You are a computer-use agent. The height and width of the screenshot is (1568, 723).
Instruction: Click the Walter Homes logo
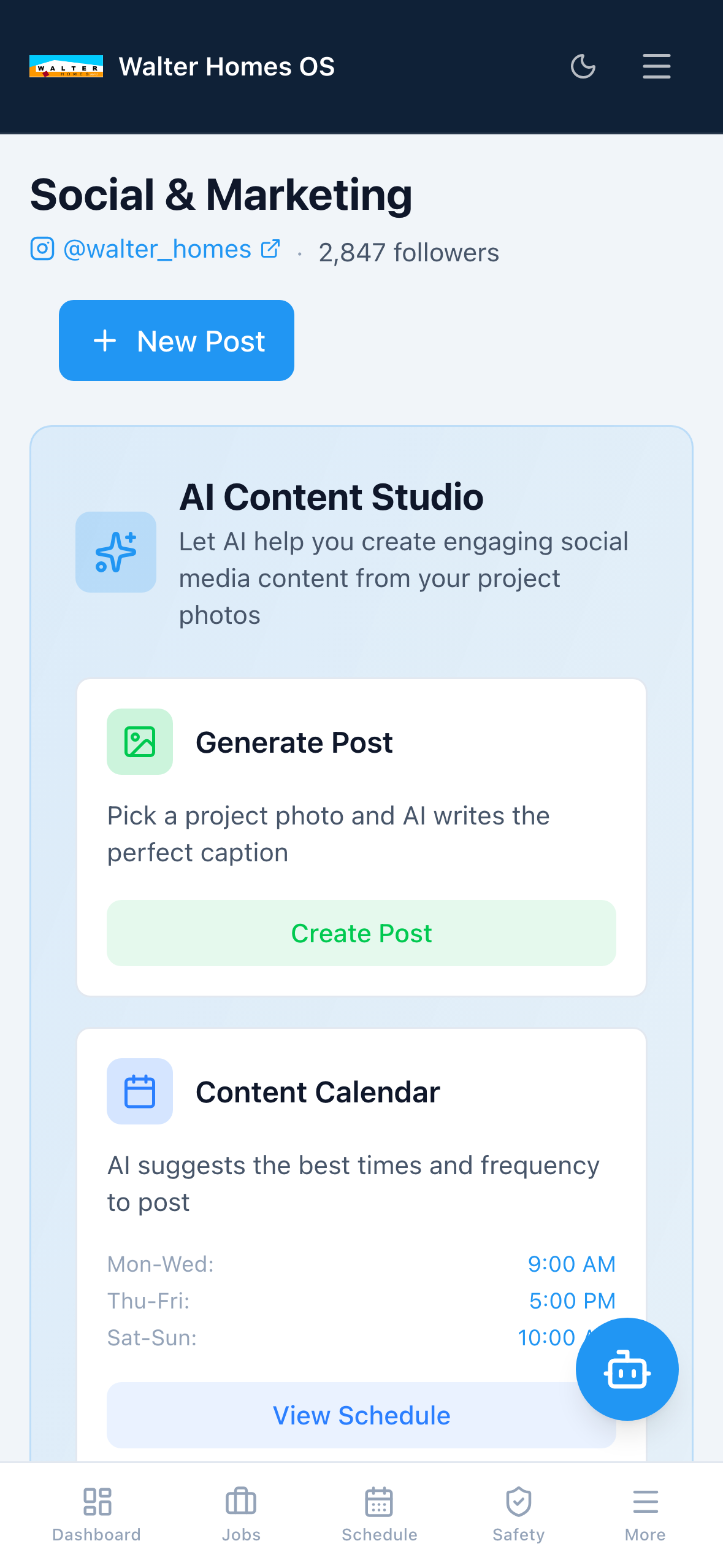66,66
